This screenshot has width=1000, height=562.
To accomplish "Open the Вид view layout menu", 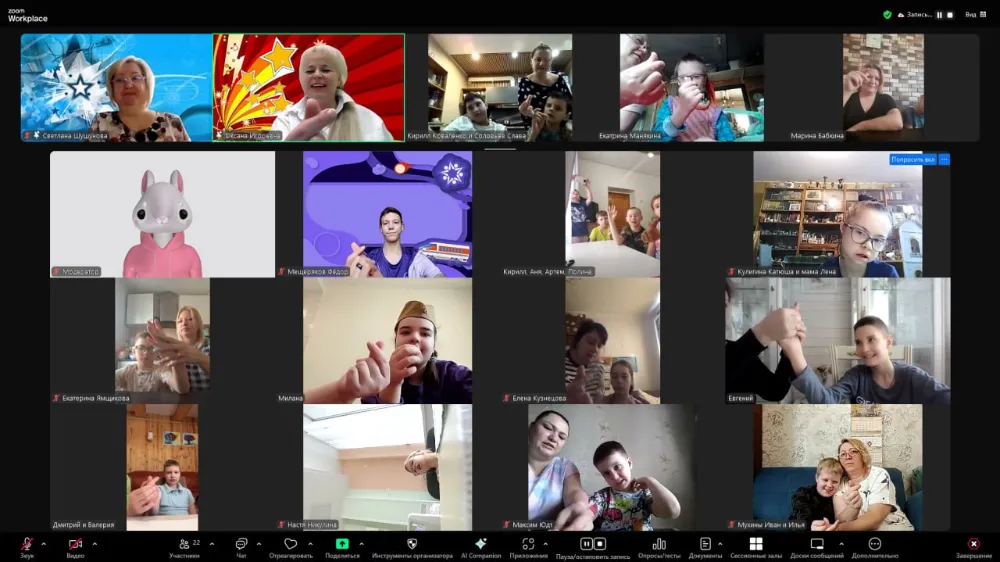I will coord(974,15).
